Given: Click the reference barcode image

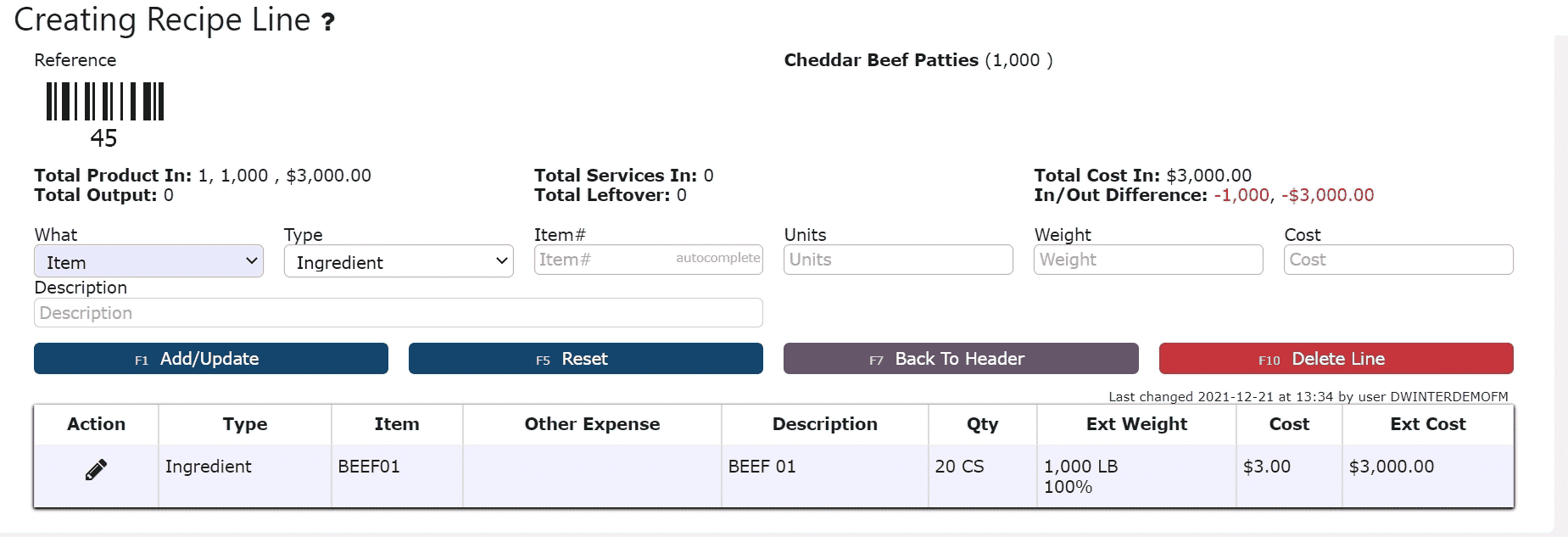Looking at the screenshot, I should point(105,102).
